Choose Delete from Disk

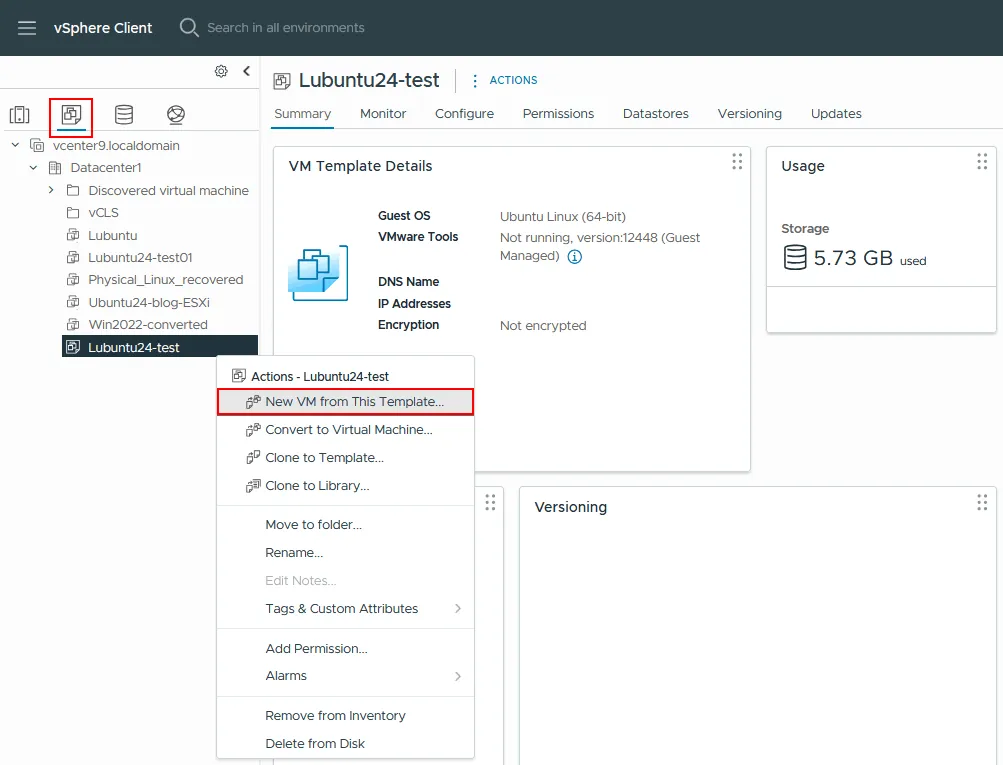point(345,744)
